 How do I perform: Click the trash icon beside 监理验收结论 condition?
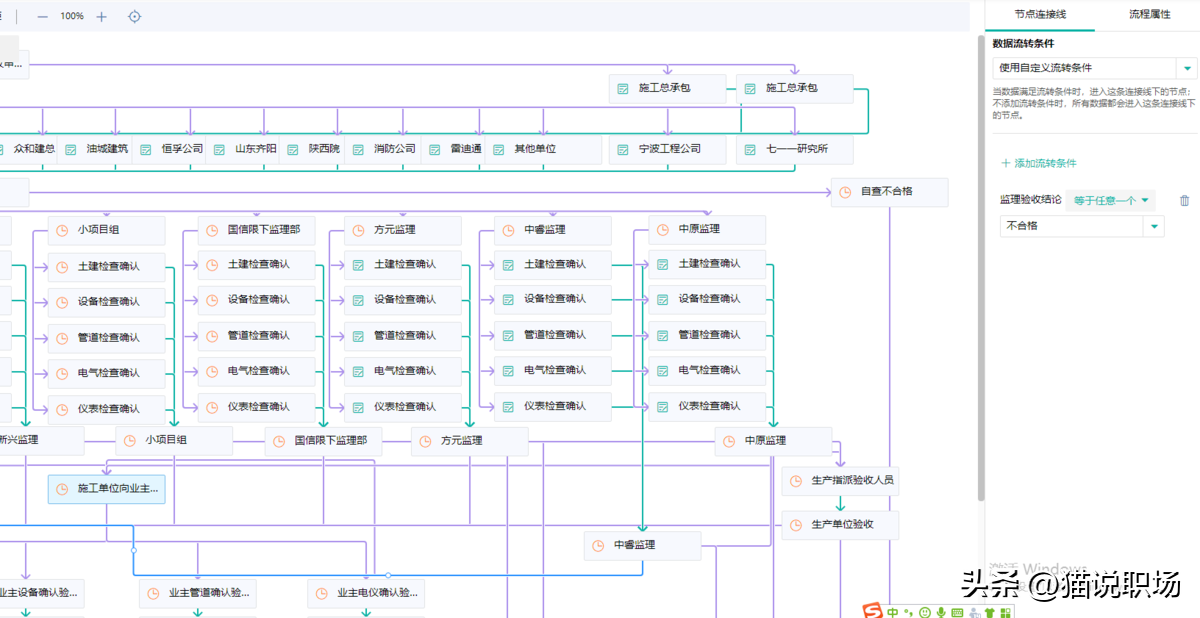1184,200
